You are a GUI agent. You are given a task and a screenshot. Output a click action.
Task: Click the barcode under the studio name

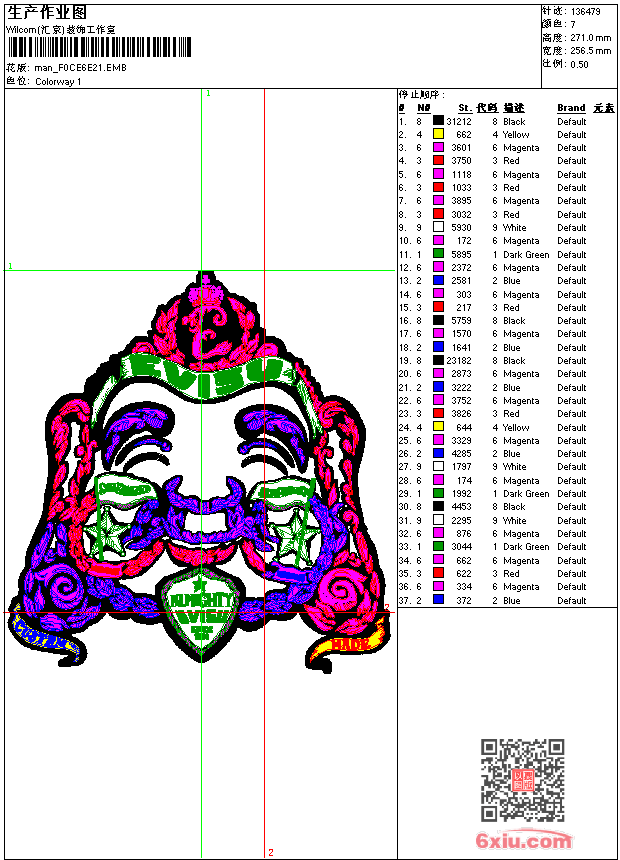[x=99, y=47]
